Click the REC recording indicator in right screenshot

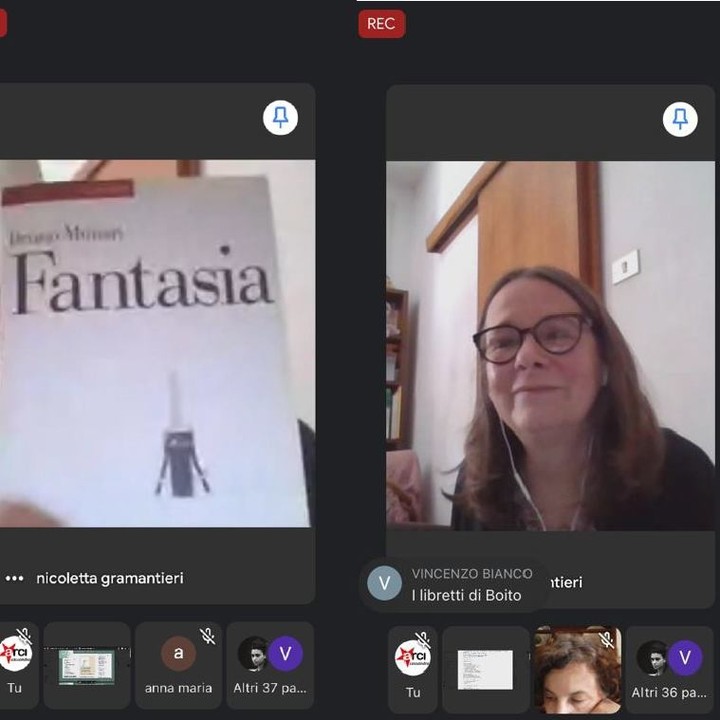pyautogui.click(x=382, y=24)
